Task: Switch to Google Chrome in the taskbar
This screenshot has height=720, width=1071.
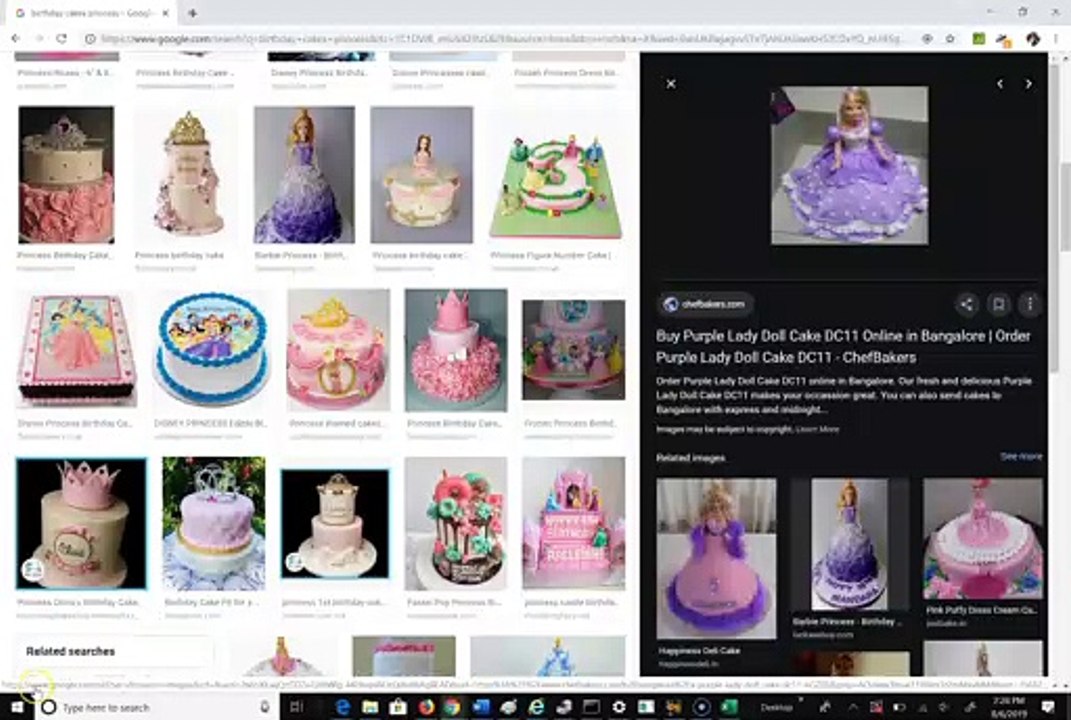Action: click(452, 707)
